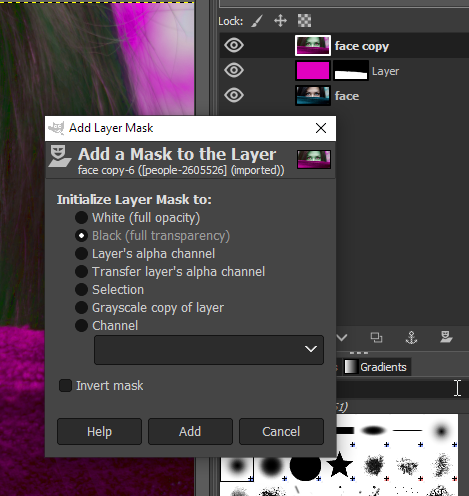
Task: Select the dense round splatter brush next to star
Action: point(374,465)
